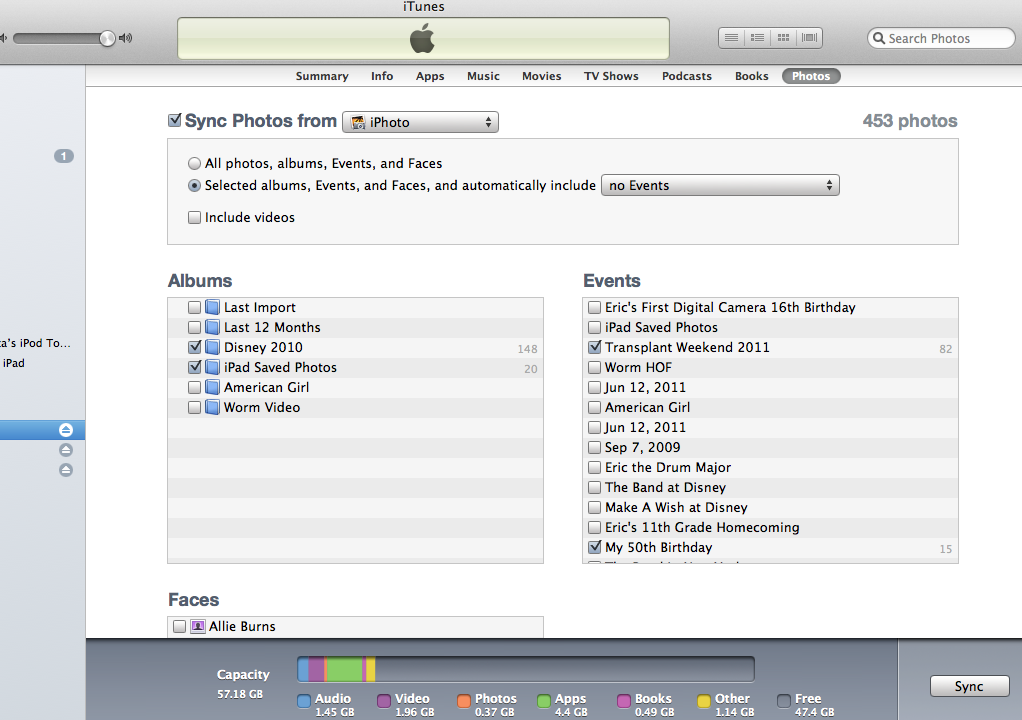Click the Apple logo in display
This screenshot has height=720, width=1022.
click(x=422, y=38)
